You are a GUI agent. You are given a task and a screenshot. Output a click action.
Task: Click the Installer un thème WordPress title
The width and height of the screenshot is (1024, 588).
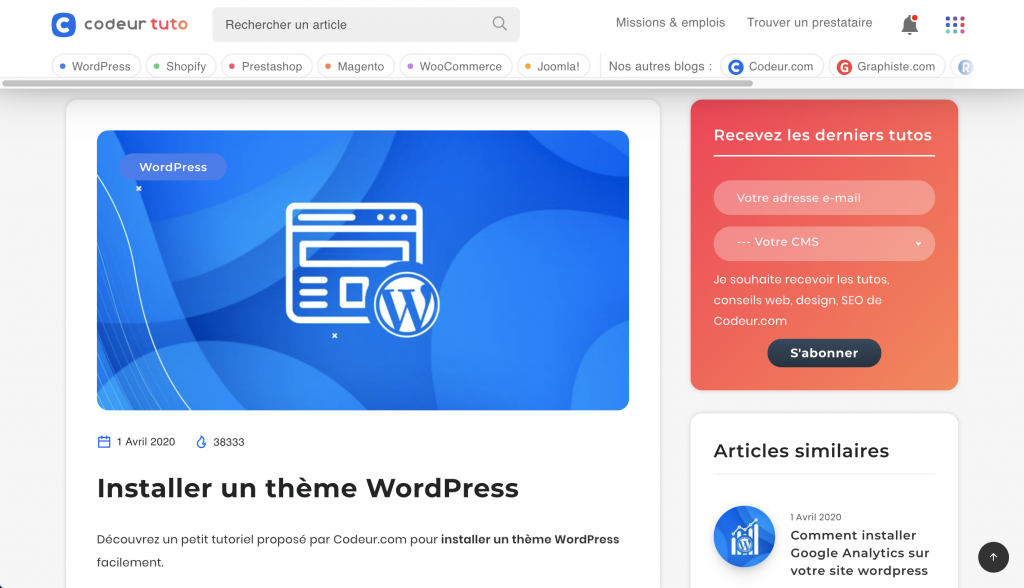click(308, 488)
